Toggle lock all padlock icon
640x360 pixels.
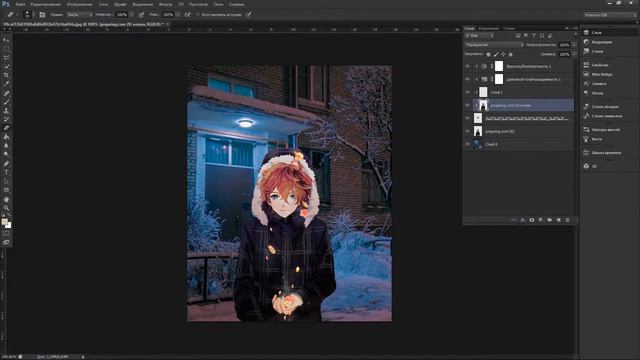511,54
